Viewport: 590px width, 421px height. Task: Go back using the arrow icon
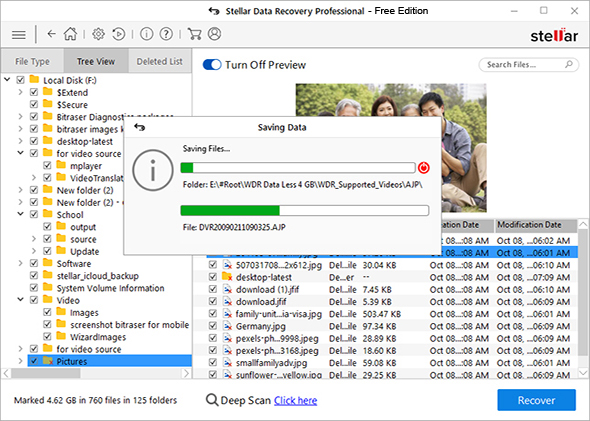(x=51, y=34)
